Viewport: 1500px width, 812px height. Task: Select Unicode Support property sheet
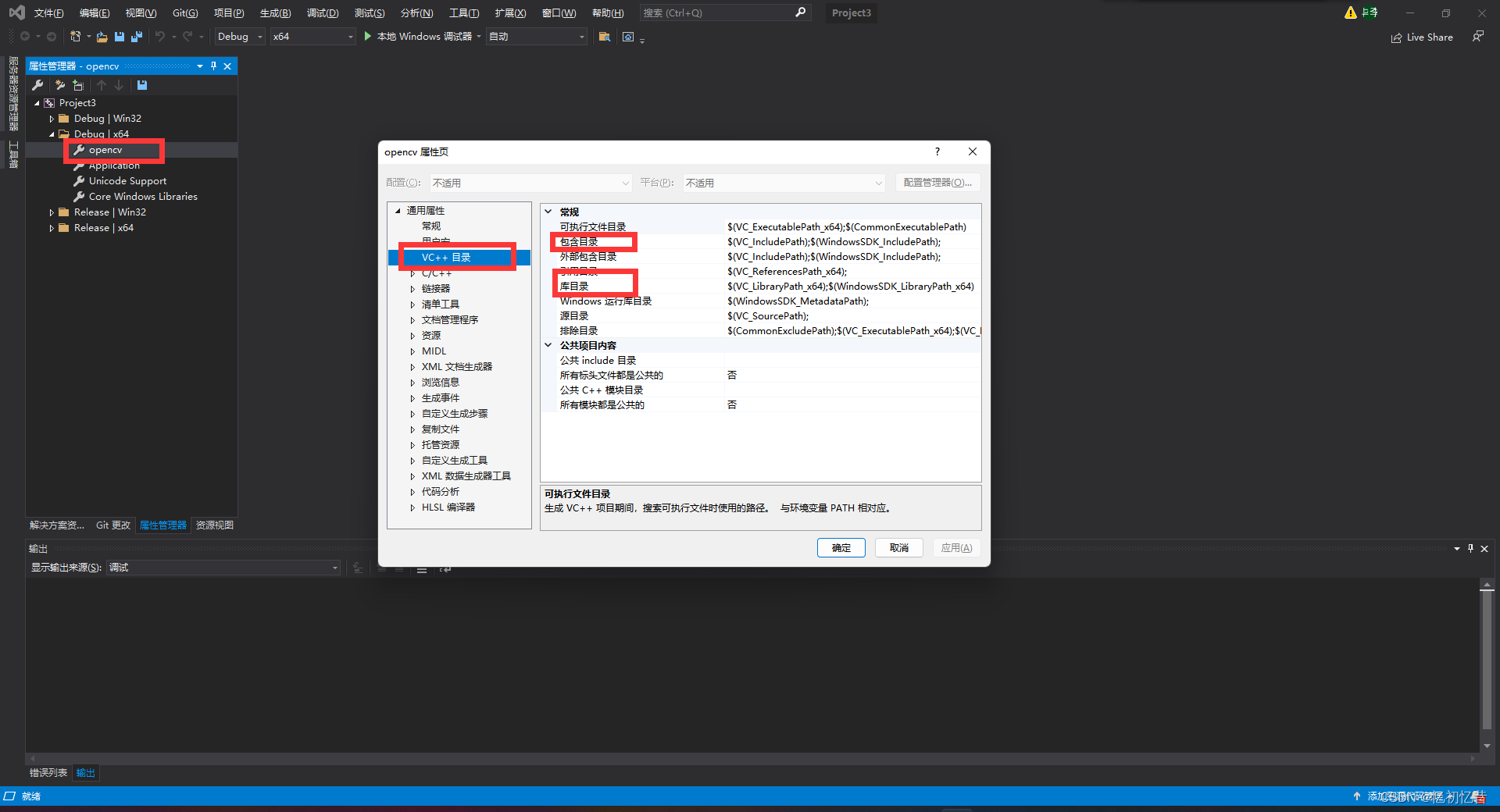127,181
